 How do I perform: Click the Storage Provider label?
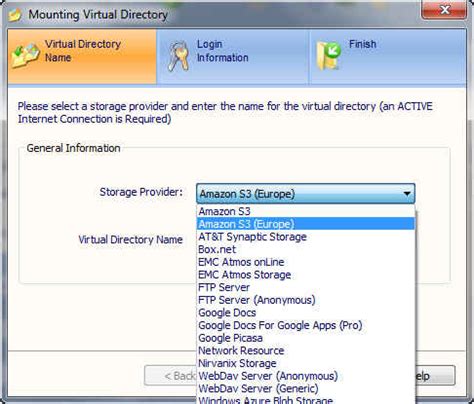pos(141,192)
